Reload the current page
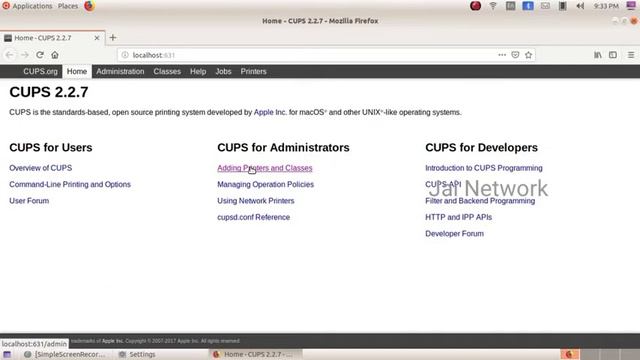The image size is (640, 360). pos(40,55)
